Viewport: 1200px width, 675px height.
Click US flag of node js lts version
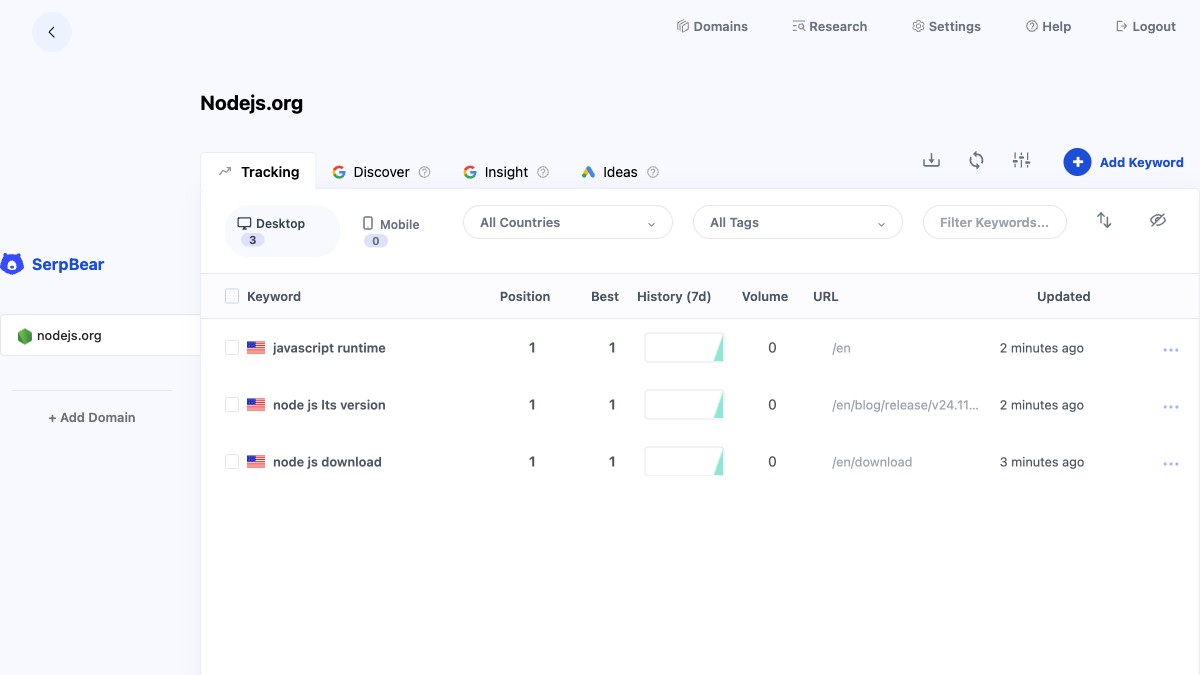point(256,405)
